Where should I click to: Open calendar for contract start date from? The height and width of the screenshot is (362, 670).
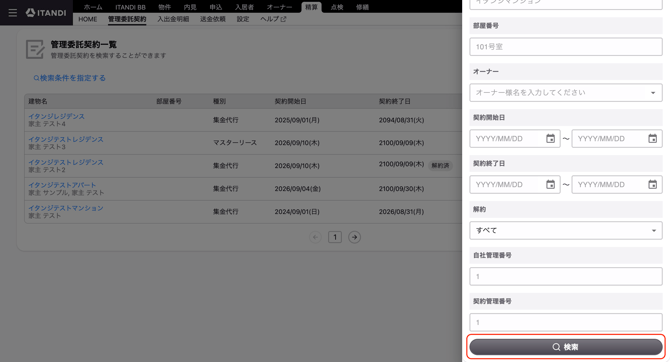[550, 138]
